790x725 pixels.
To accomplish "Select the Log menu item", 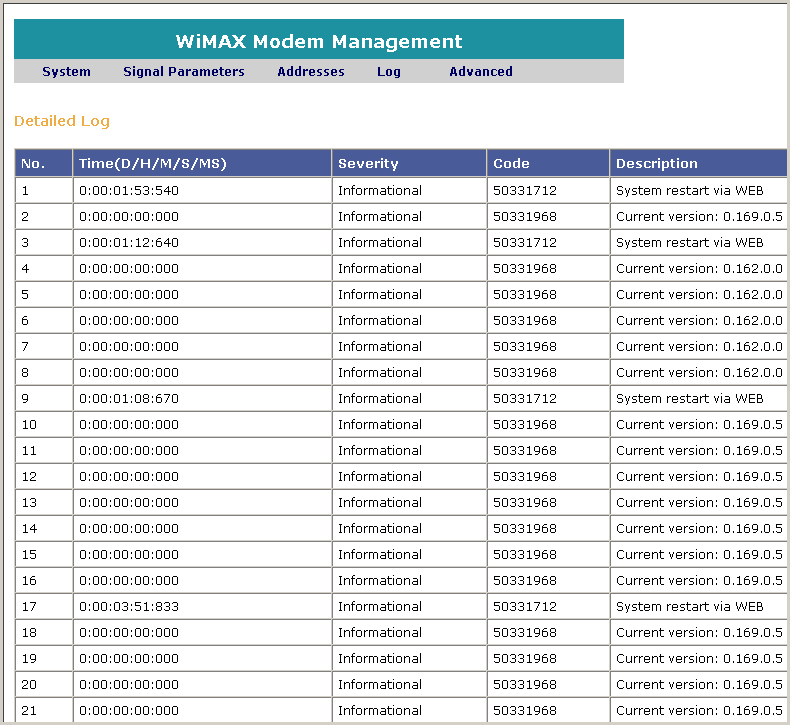I will pos(388,72).
